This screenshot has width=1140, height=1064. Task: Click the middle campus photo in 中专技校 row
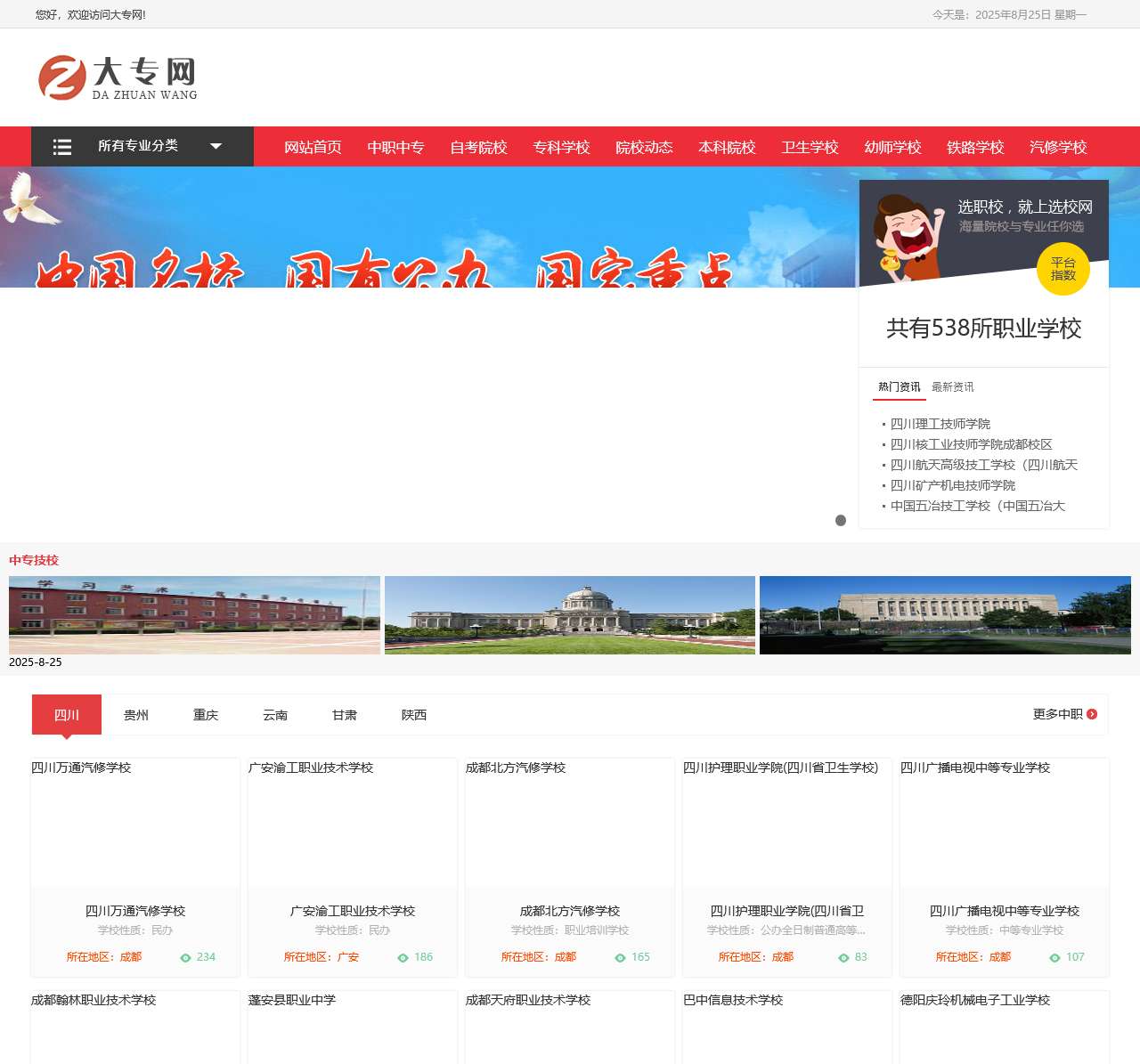click(x=569, y=615)
